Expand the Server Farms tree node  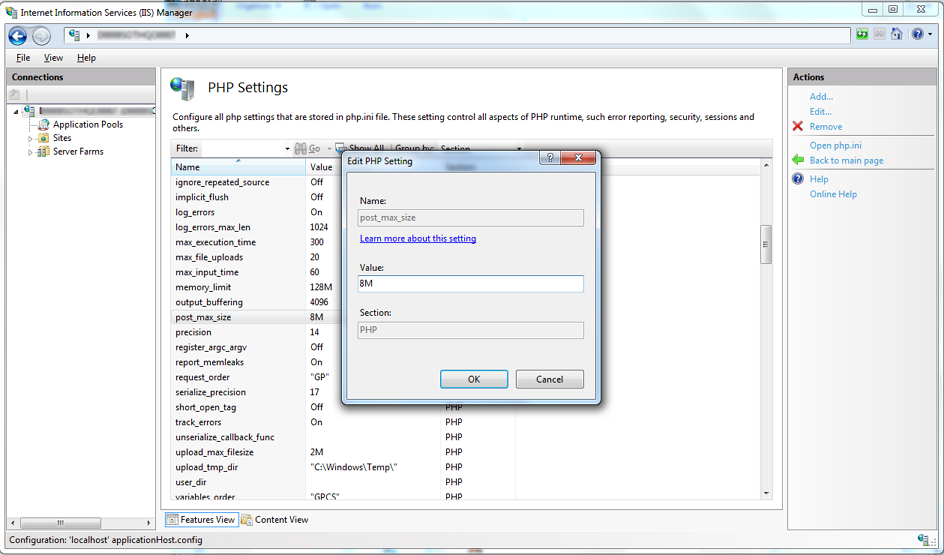30,152
